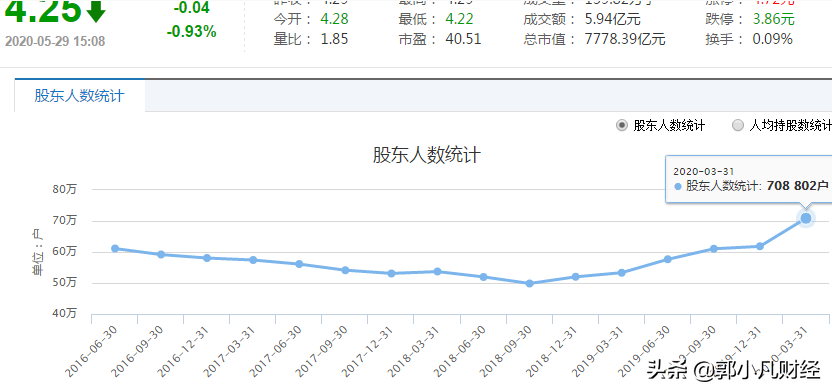Viewport: 832px width, 392px height.
Task: Click the 头条 @郭小凡财经 watermark
Action: click(x=733, y=370)
